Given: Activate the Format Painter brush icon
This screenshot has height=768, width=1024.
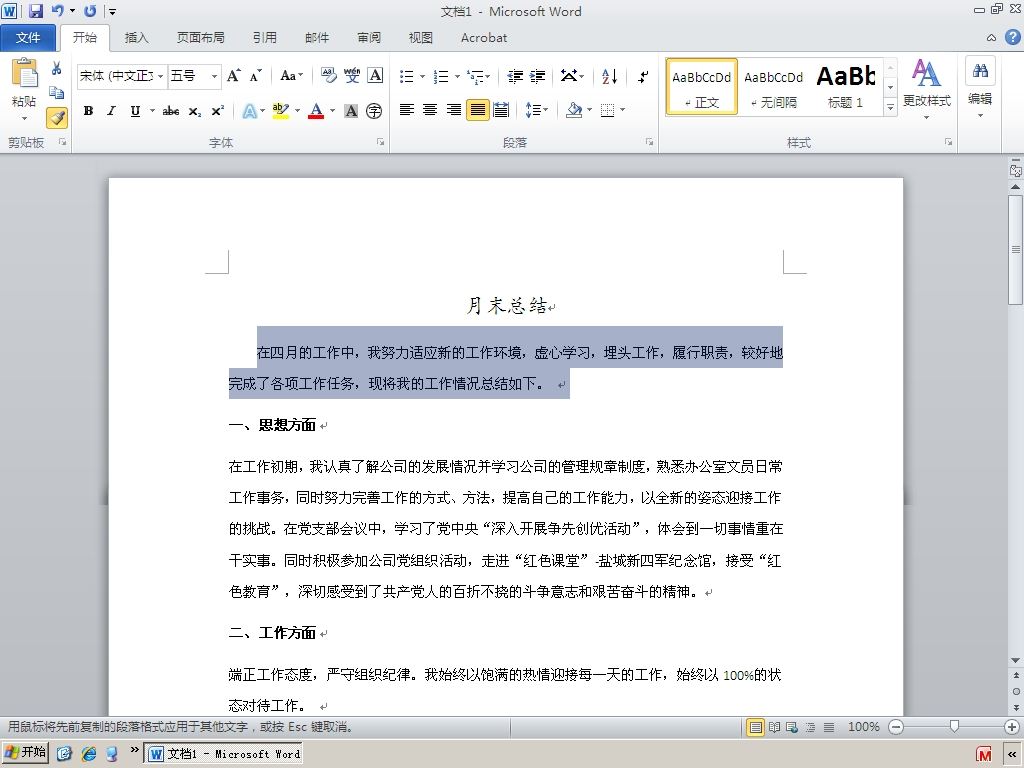Looking at the screenshot, I should tap(57, 118).
